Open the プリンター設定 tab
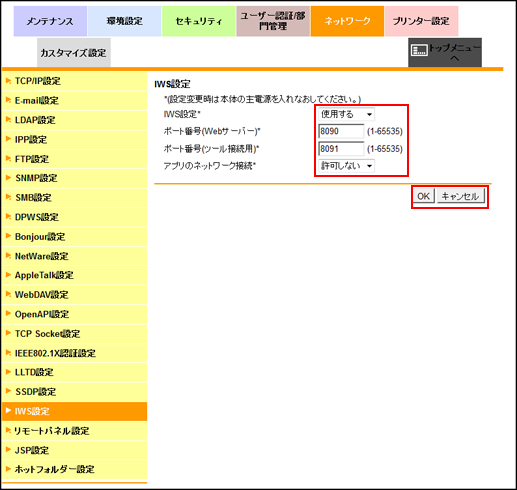 click(x=421, y=21)
